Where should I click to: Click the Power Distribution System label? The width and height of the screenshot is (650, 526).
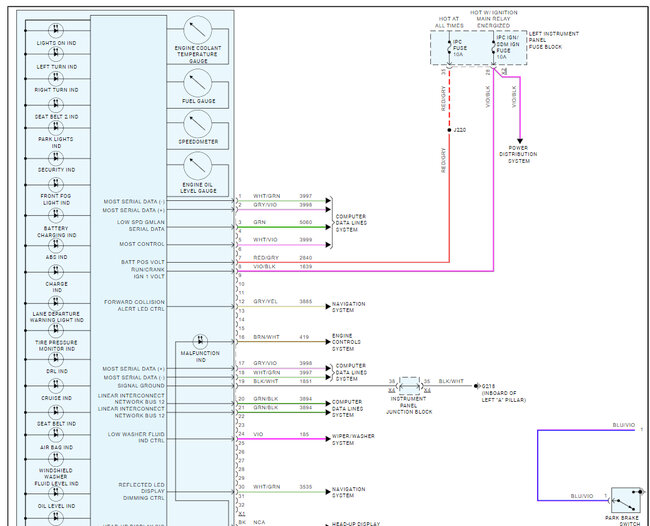click(x=518, y=154)
